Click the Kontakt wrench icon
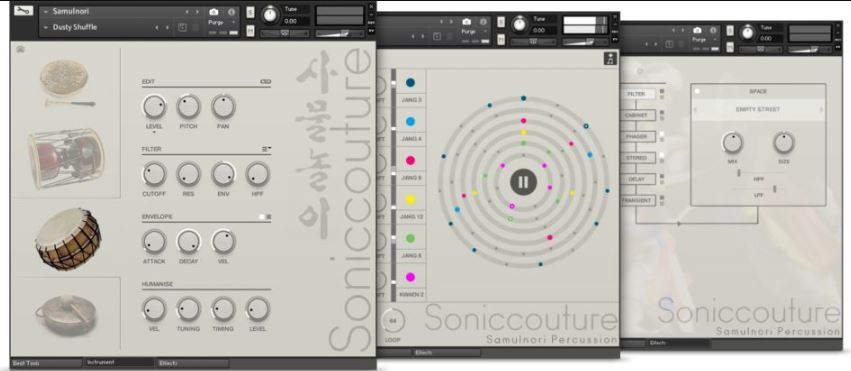851x371 pixels. tap(23, 11)
